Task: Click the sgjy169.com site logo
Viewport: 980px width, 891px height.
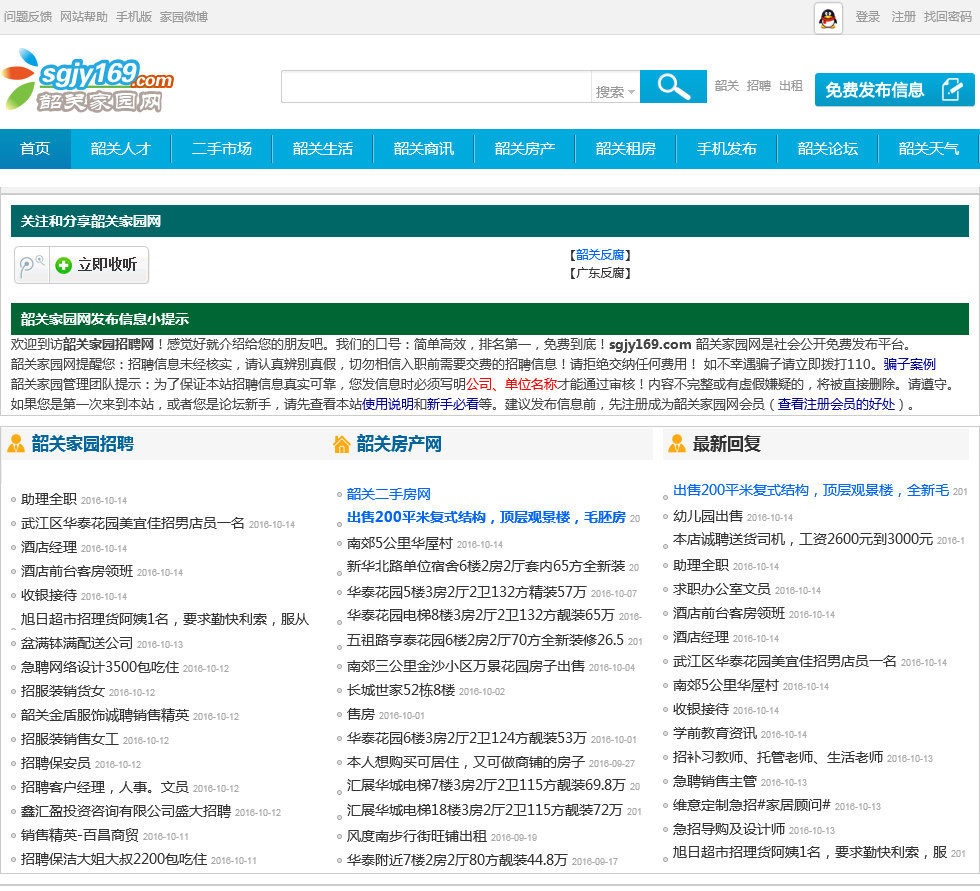Action: (x=88, y=81)
